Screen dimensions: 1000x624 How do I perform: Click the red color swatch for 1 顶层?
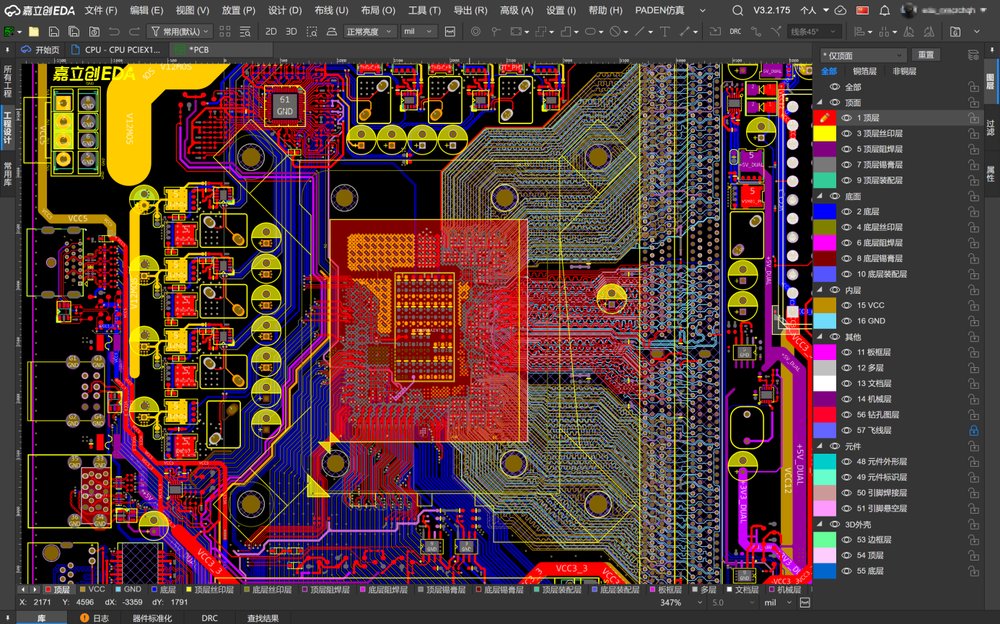[825, 118]
